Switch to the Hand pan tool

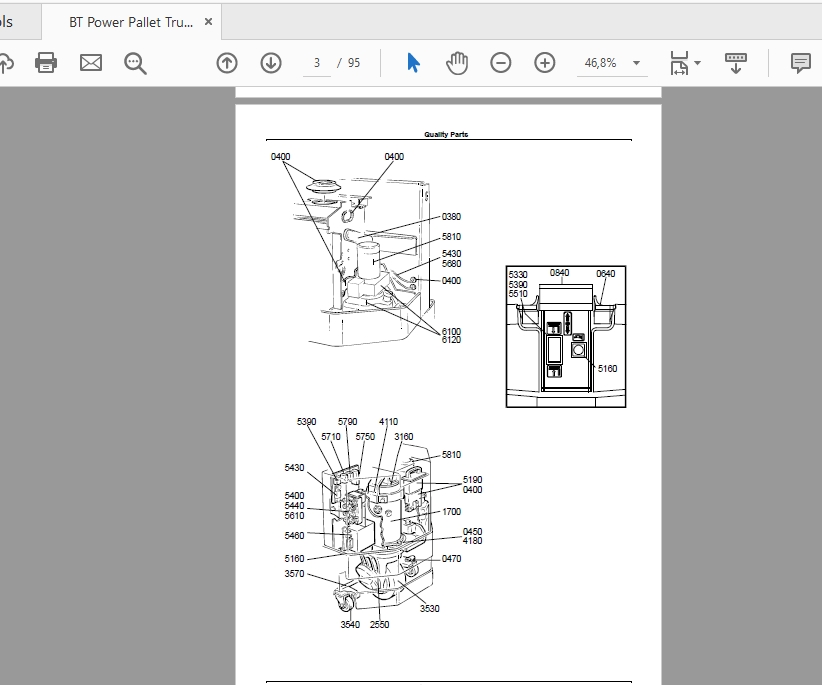tap(457, 63)
